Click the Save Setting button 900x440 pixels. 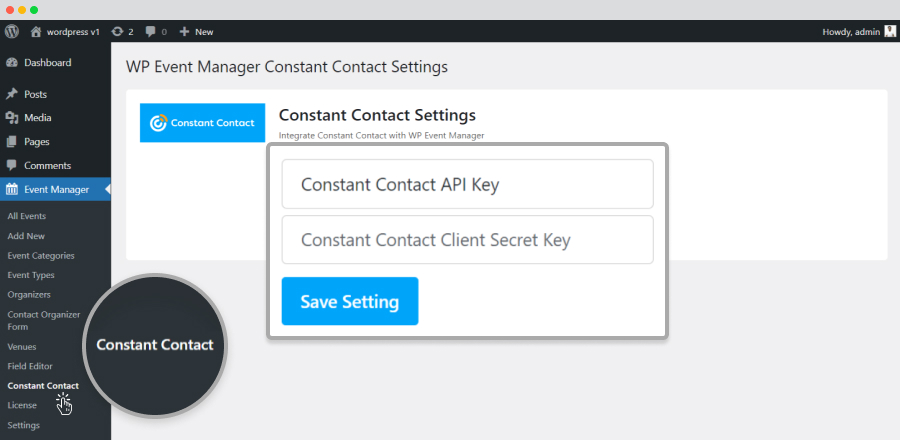pos(350,301)
